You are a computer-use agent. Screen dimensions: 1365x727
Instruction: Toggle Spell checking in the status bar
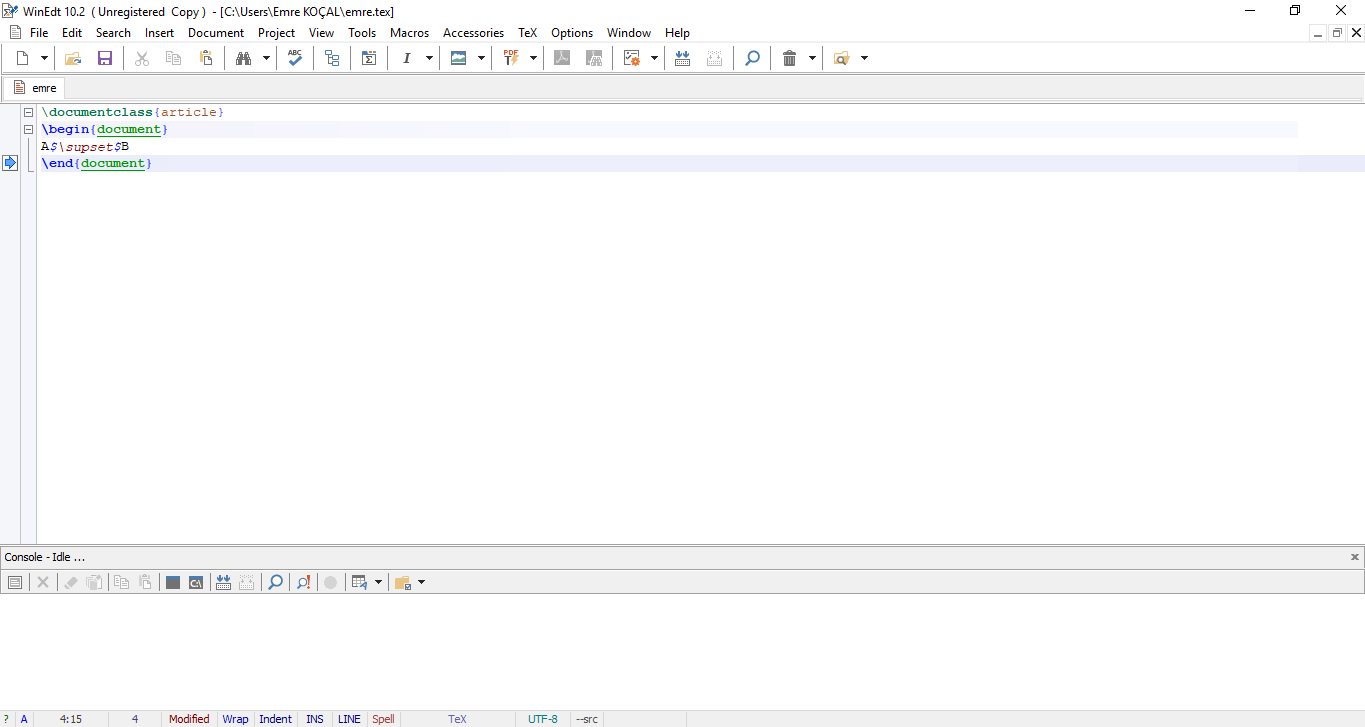[383, 719]
